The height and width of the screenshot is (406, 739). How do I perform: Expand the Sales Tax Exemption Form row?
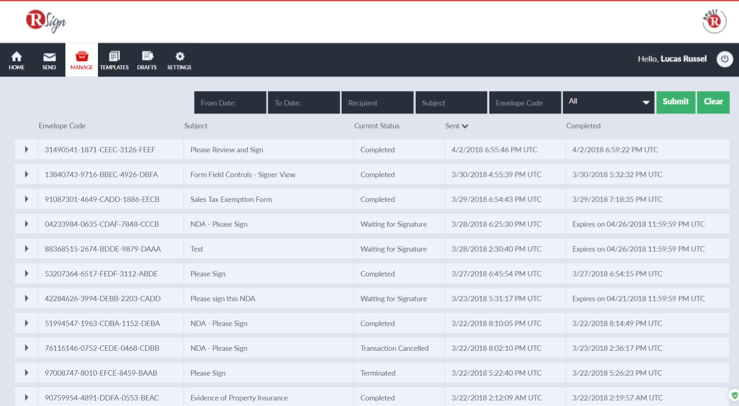[x=26, y=199]
